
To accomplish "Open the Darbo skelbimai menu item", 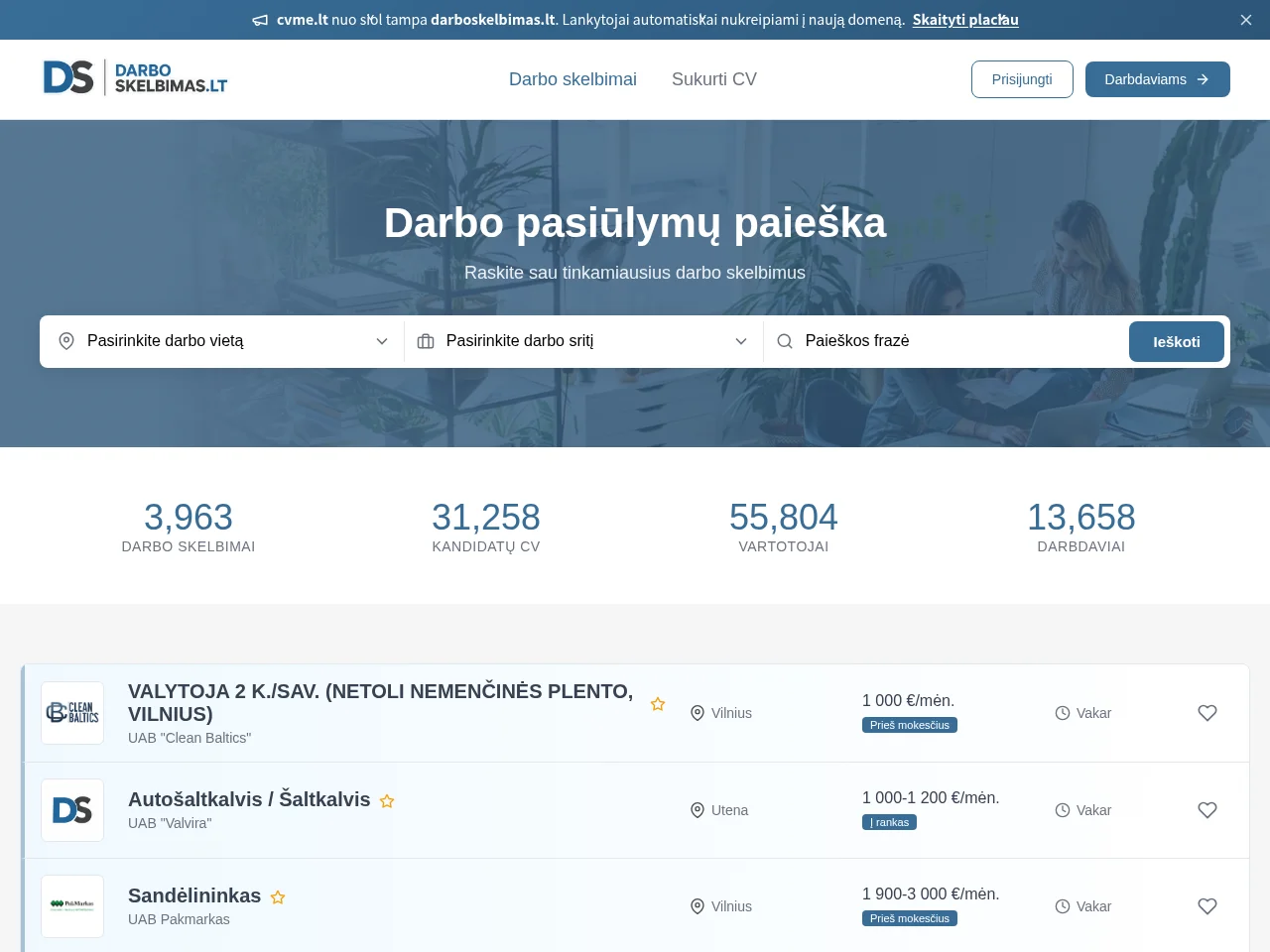I will click(572, 79).
